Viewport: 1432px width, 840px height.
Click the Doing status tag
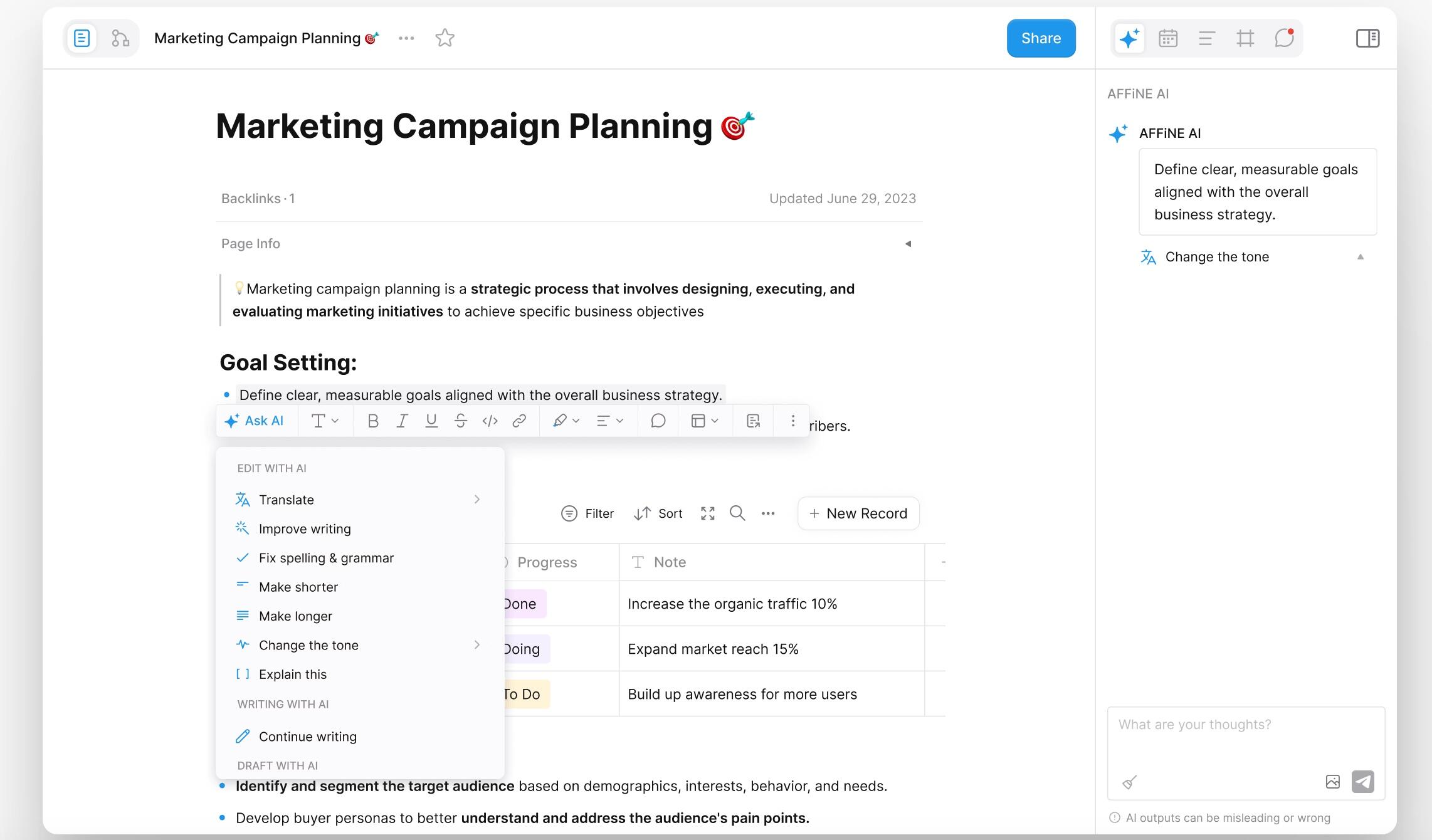click(x=526, y=649)
